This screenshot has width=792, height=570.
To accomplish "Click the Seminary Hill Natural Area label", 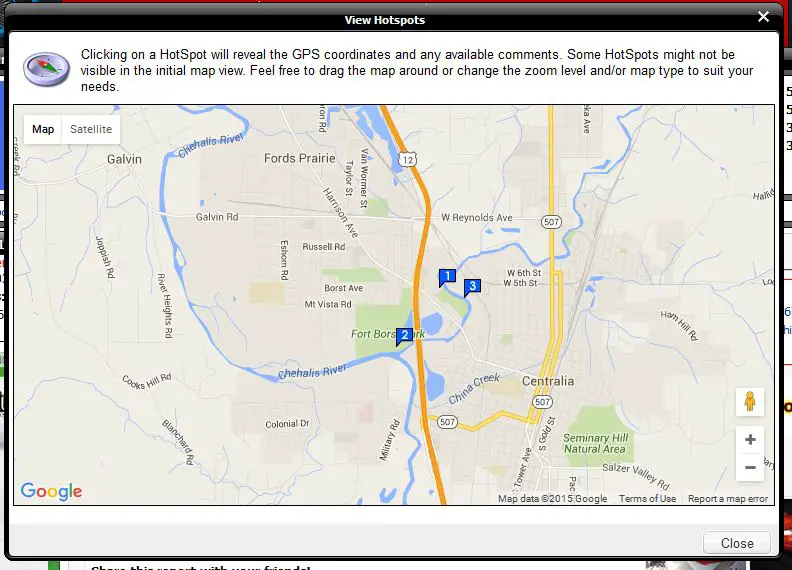I will (594, 443).
